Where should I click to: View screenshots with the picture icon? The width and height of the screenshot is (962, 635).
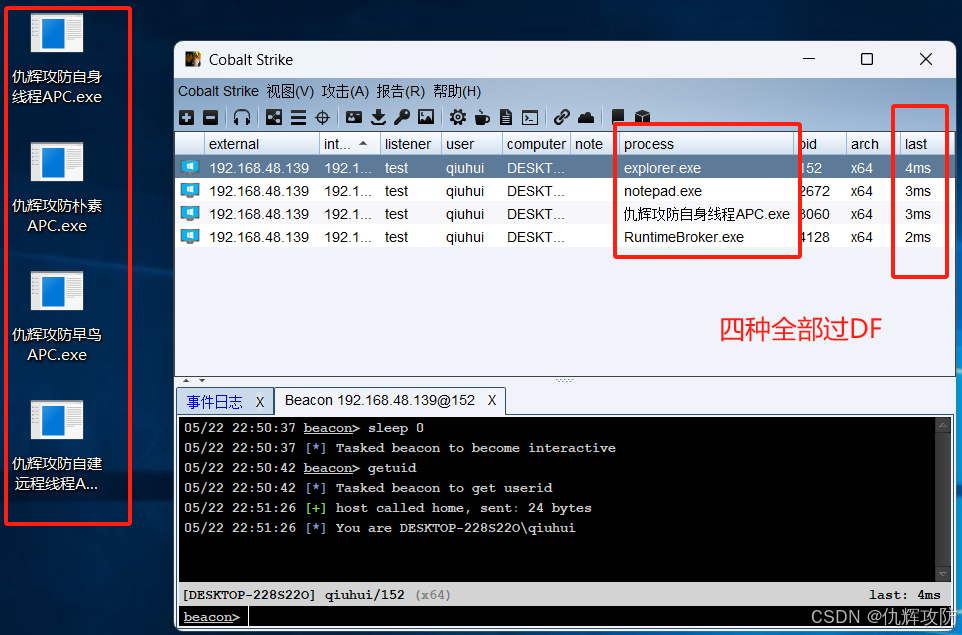(426, 117)
